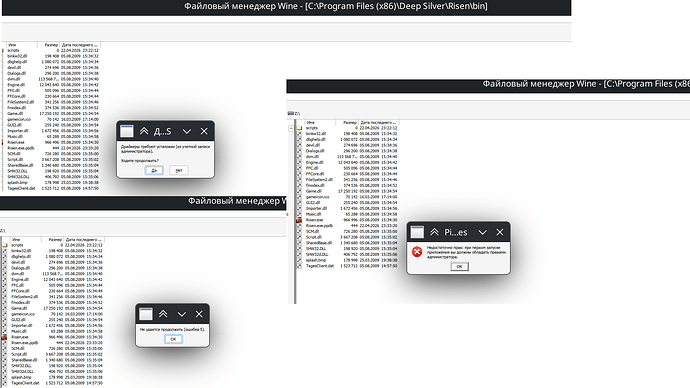Sort by Дата последнего column in Pi...es-dialog window
690x388 pixels.
pyautogui.click(x=378, y=122)
